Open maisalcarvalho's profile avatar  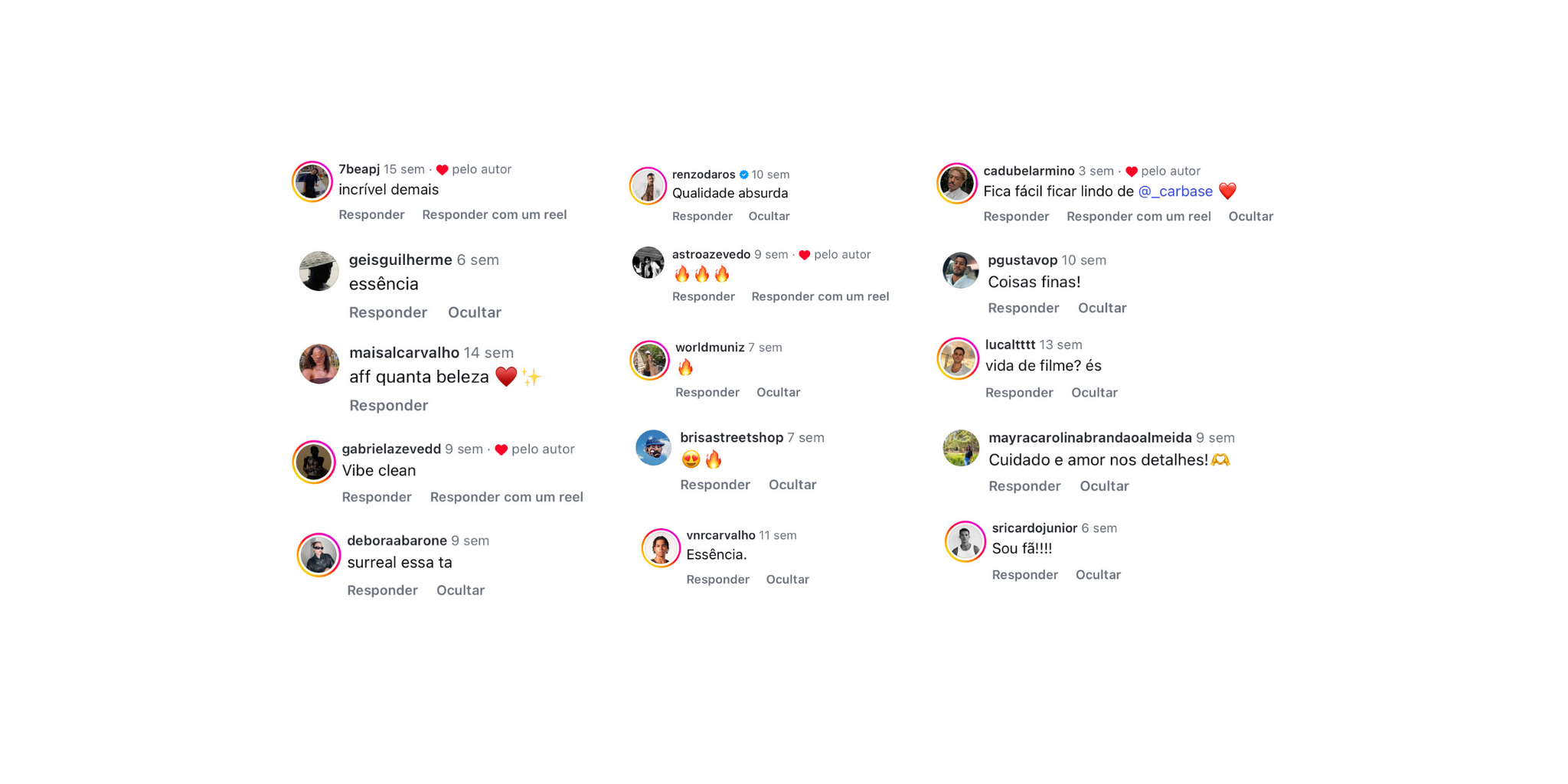pyautogui.click(x=319, y=364)
